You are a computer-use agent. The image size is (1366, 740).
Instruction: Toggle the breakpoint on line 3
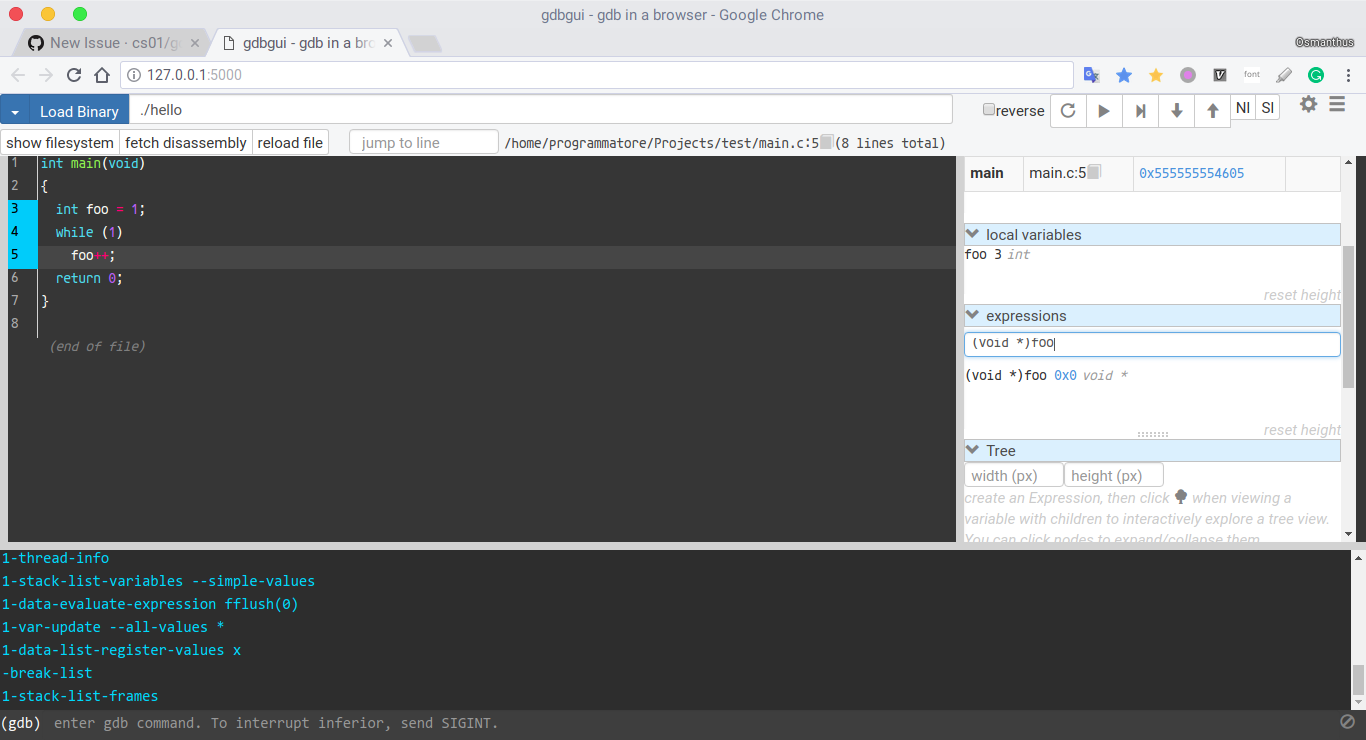pos(14,209)
